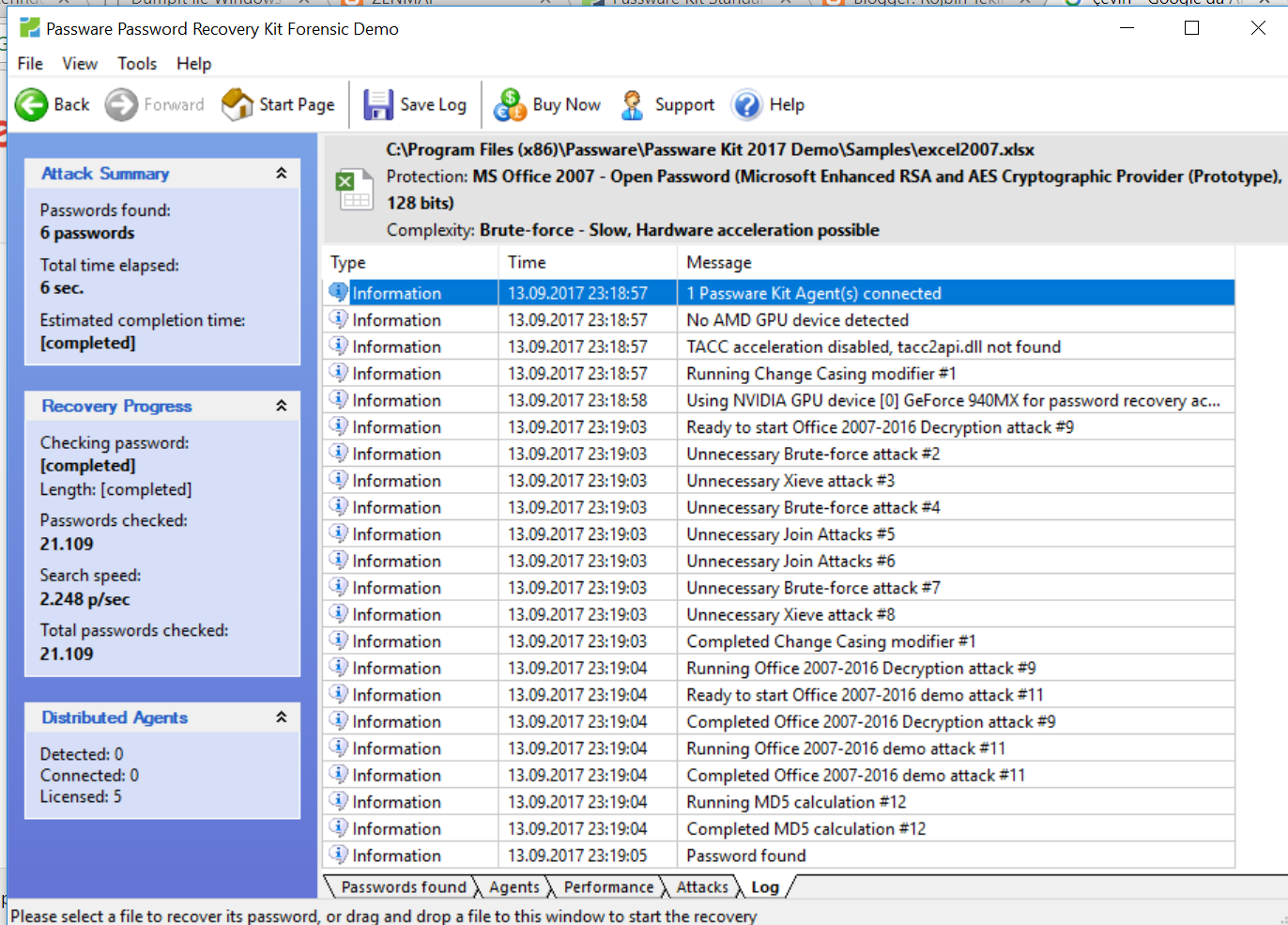
Task: Collapse the Recovery Progress panel
Action: tap(281, 406)
